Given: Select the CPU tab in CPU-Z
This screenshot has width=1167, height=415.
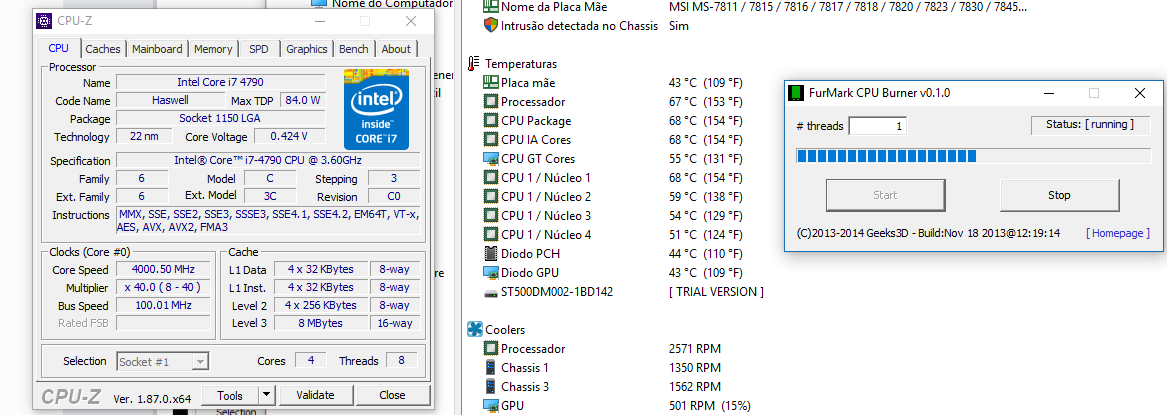Looking at the screenshot, I should point(59,48).
